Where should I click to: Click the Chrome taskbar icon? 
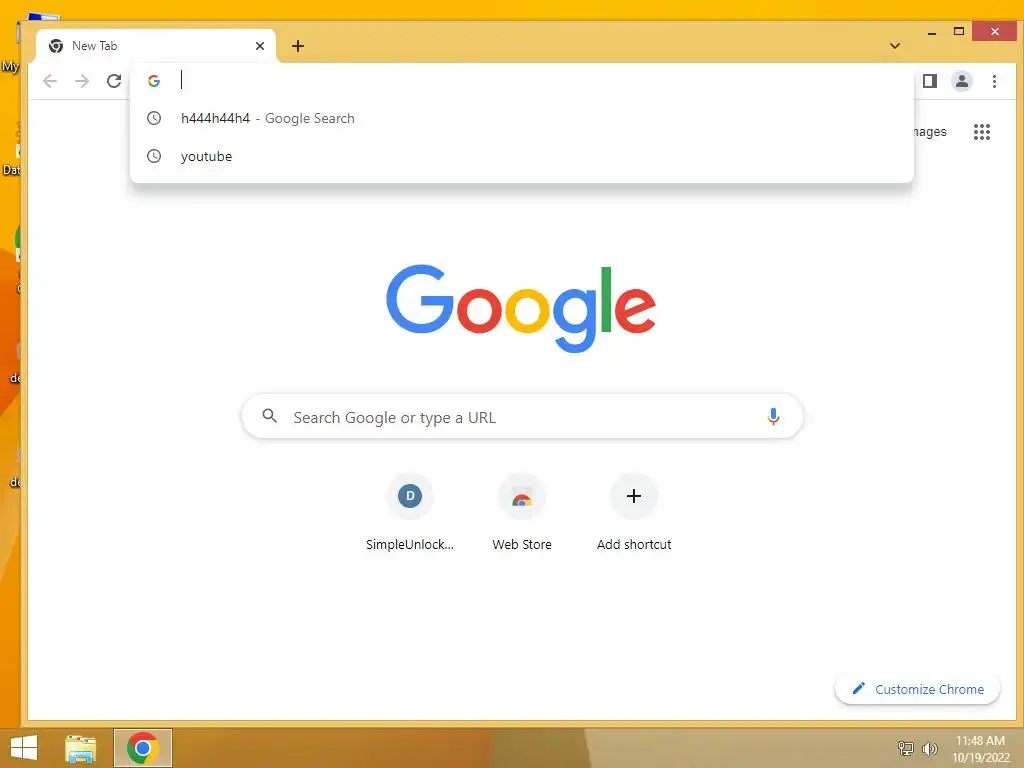click(142, 748)
